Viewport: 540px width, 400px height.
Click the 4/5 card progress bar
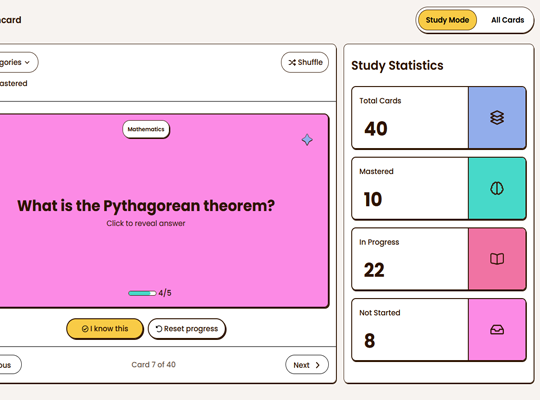142,293
